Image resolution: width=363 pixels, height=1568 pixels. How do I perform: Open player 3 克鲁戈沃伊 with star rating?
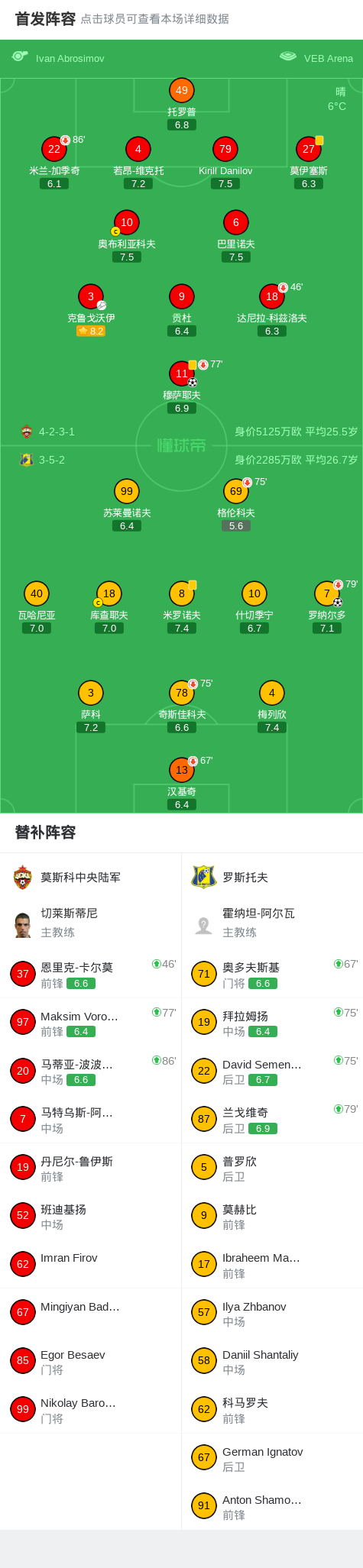pos(91,296)
